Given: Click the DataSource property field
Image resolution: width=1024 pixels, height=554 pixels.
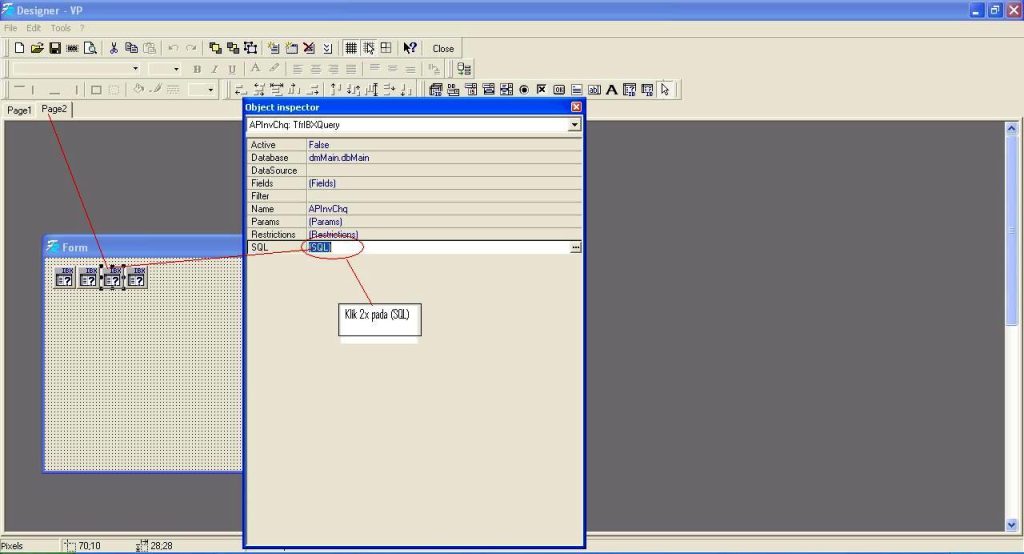Looking at the screenshot, I should click(444, 171).
